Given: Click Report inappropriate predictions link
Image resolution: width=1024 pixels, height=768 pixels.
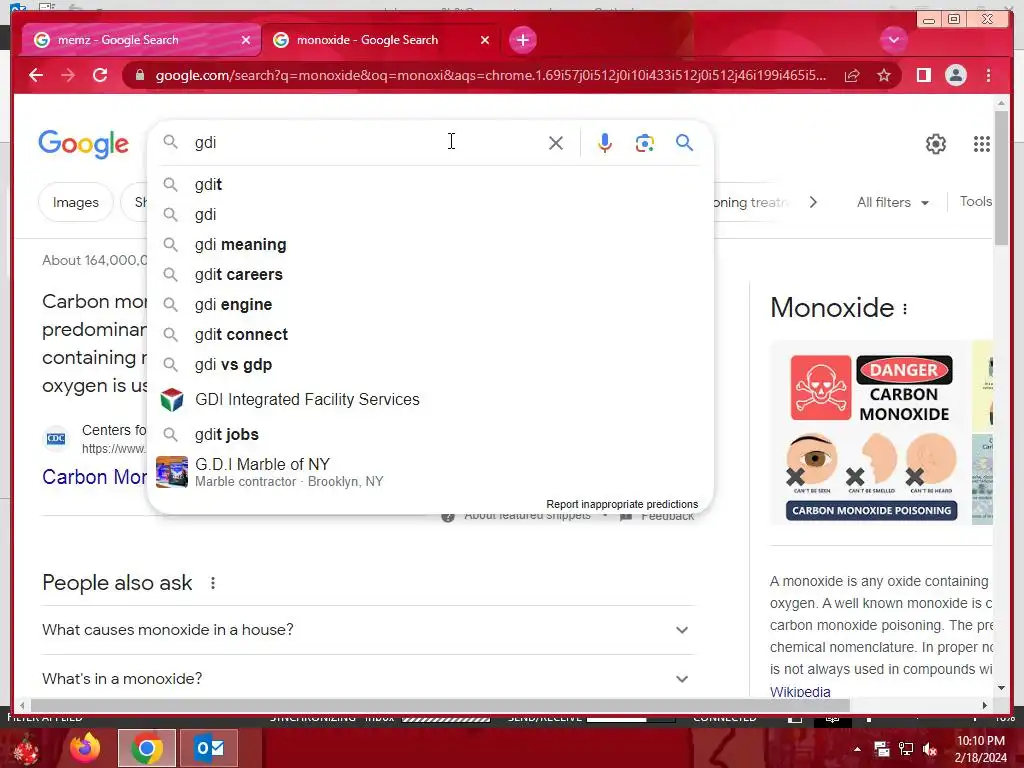Looking at the screenshot, I should click(x=622, y=504).
